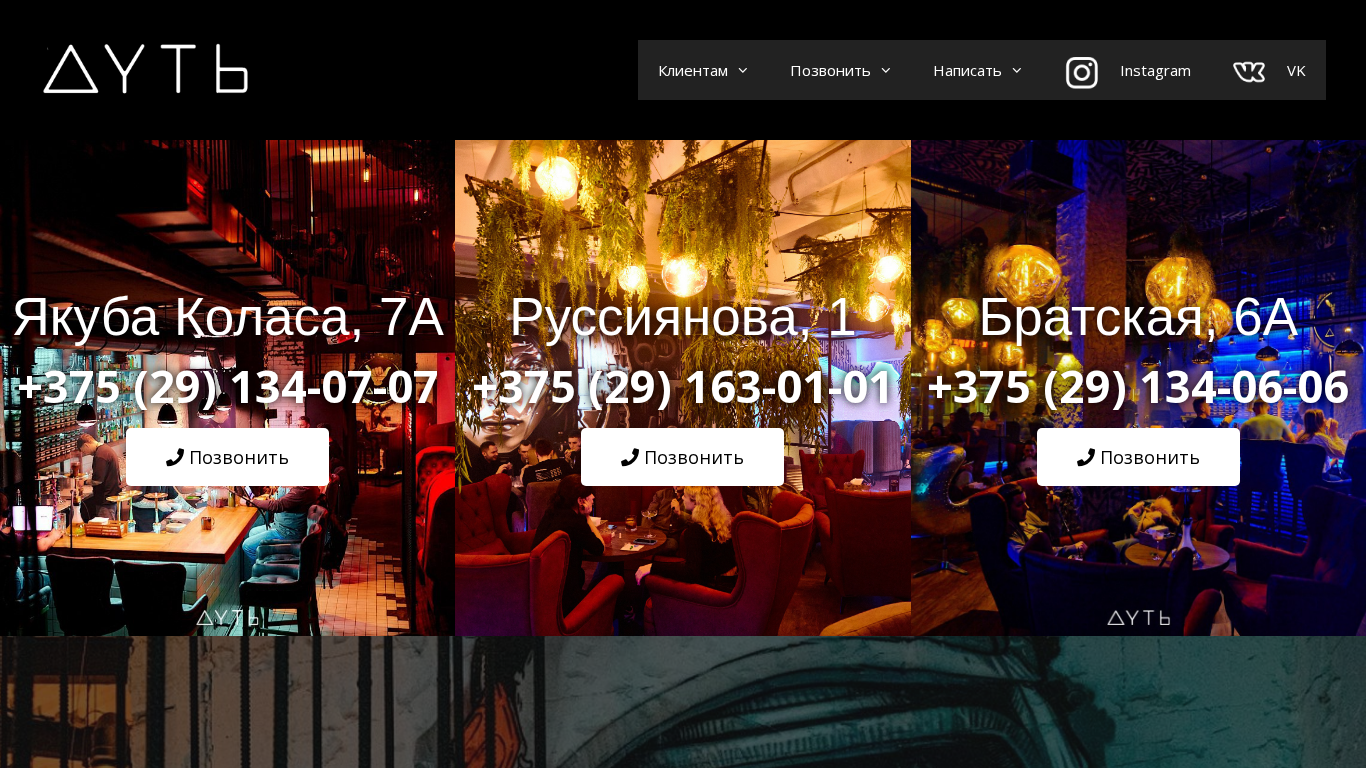The height and width of the screenshot is (768, 1366).
Task: Click the phone icon on the Якуба Коласа call button
Action: [x=175, y=457]
